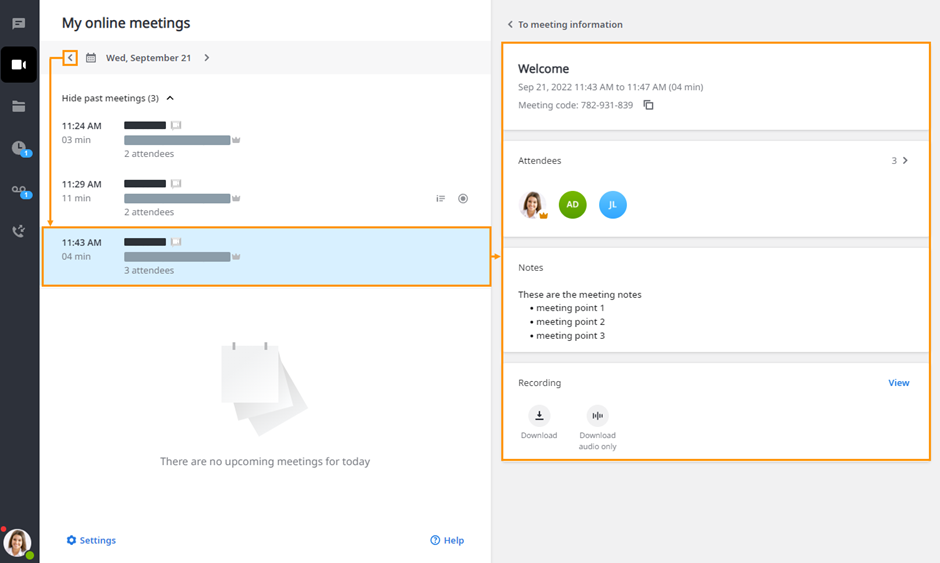The image size is (940, 563).
Task: Open notes icon on 11:29 AM meeting
Action: [441, 198]
